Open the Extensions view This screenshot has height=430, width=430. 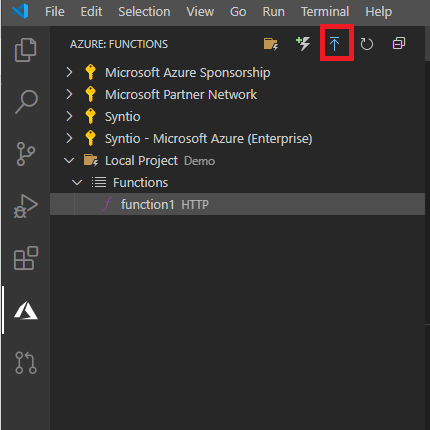[26, 258]
